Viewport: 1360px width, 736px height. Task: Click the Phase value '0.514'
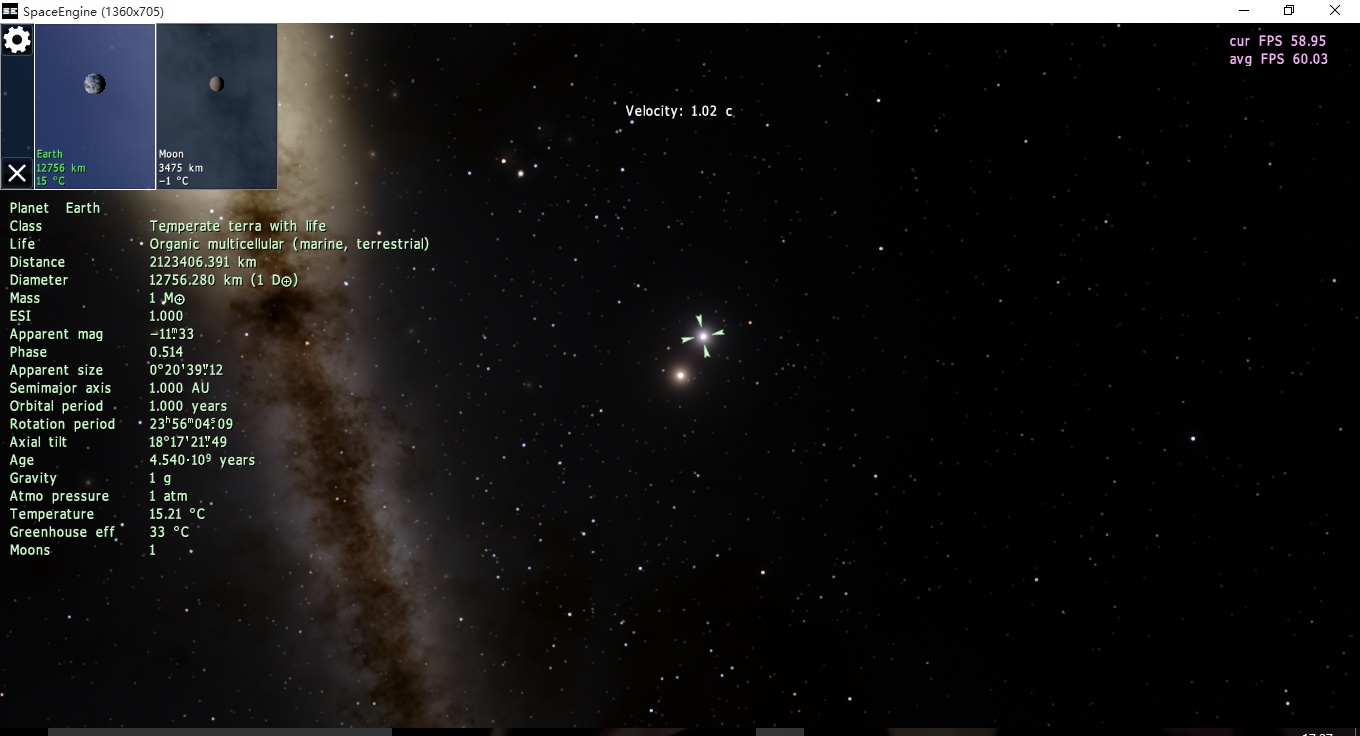(x=166, y=352)
